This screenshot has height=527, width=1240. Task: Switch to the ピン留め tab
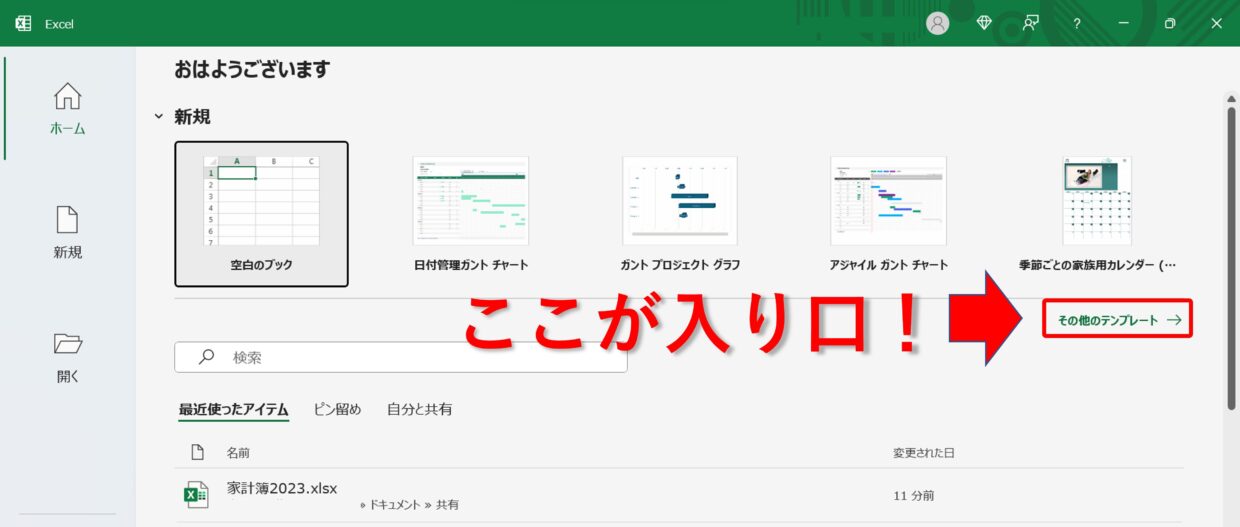pyautogui.click(x=337, y=409)
